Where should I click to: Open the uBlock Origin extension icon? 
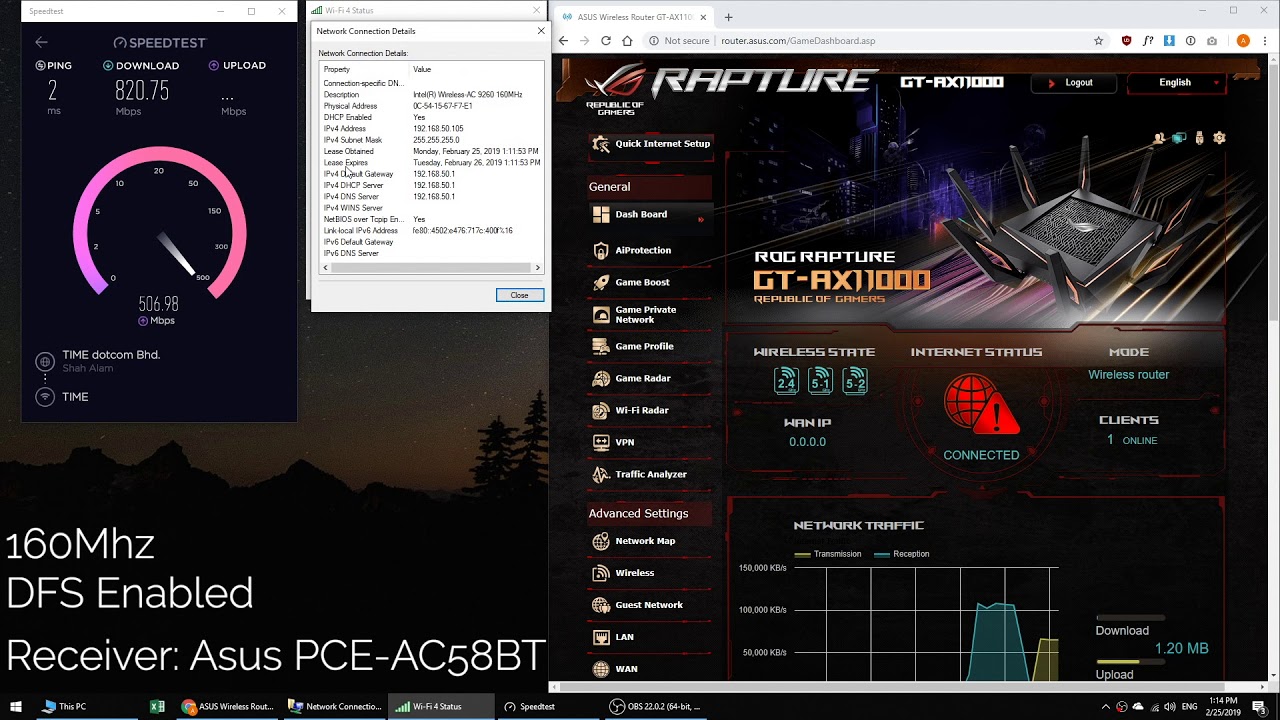(1127, 41)
